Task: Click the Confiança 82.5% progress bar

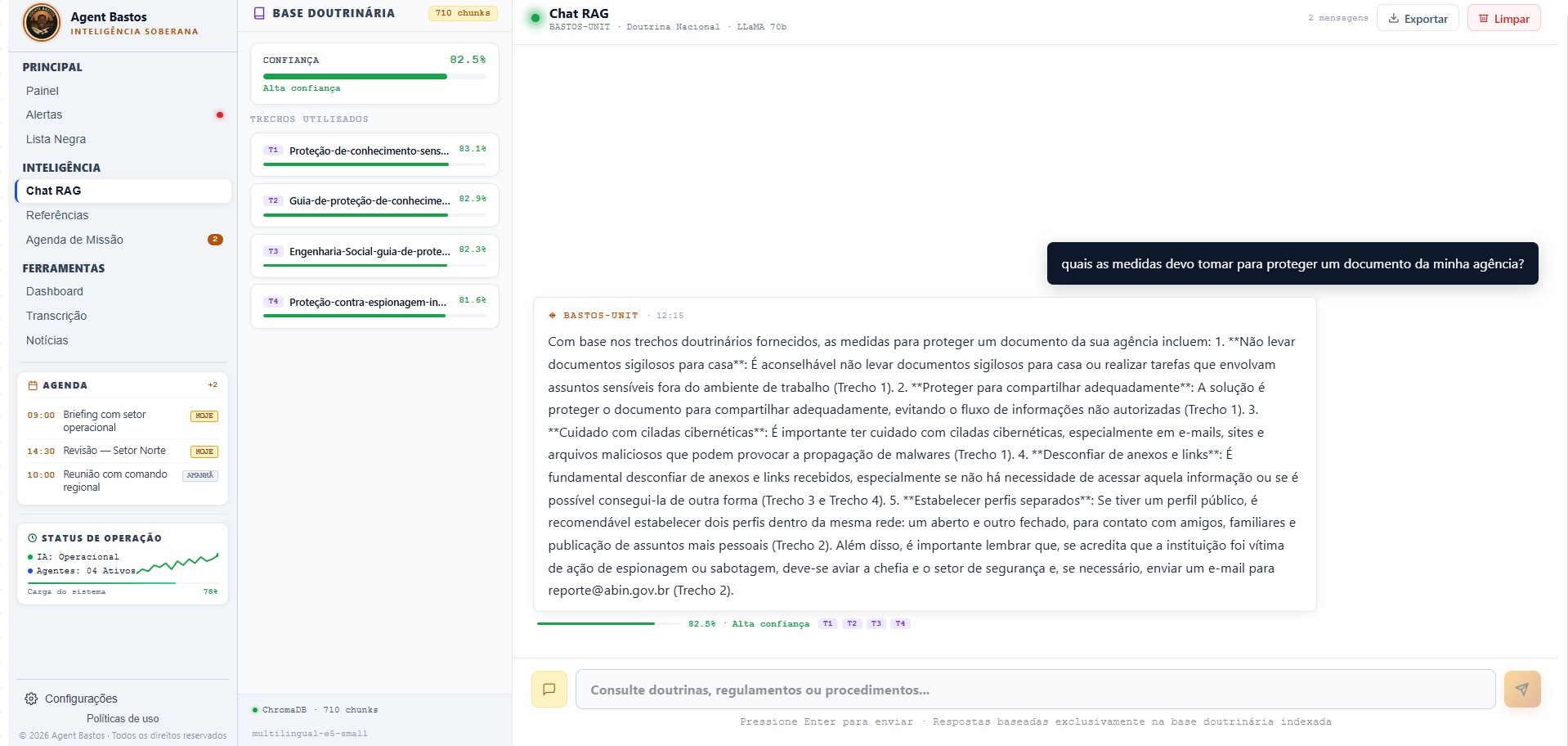Action: (x=374, y=76)
